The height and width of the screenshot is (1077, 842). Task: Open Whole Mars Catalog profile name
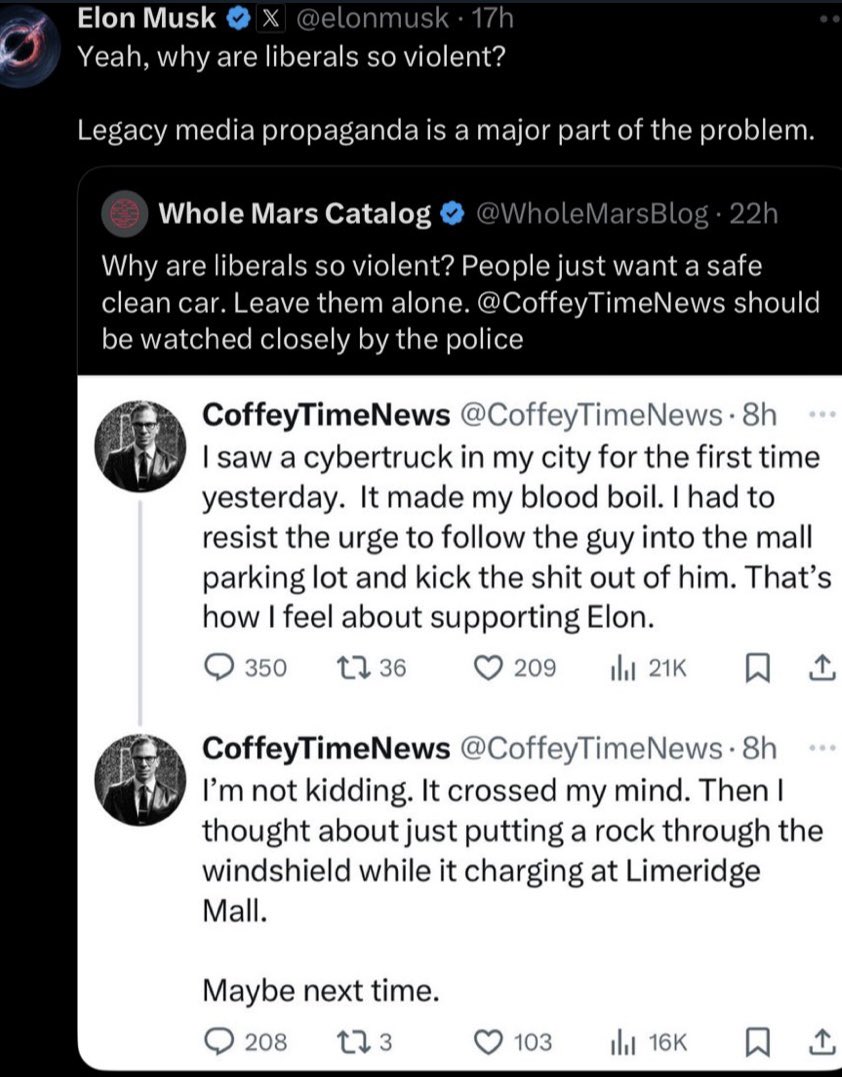[x=296, y=213]
